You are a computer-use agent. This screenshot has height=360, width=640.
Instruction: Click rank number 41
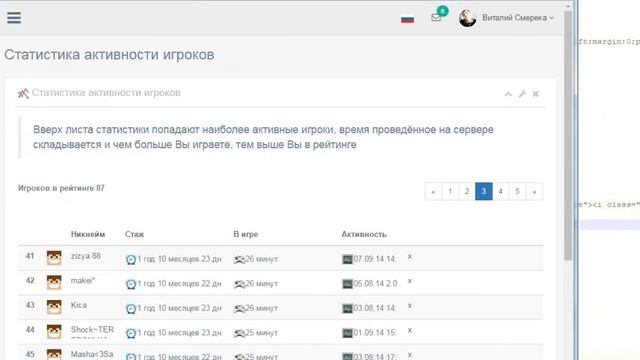pos(30,256)
